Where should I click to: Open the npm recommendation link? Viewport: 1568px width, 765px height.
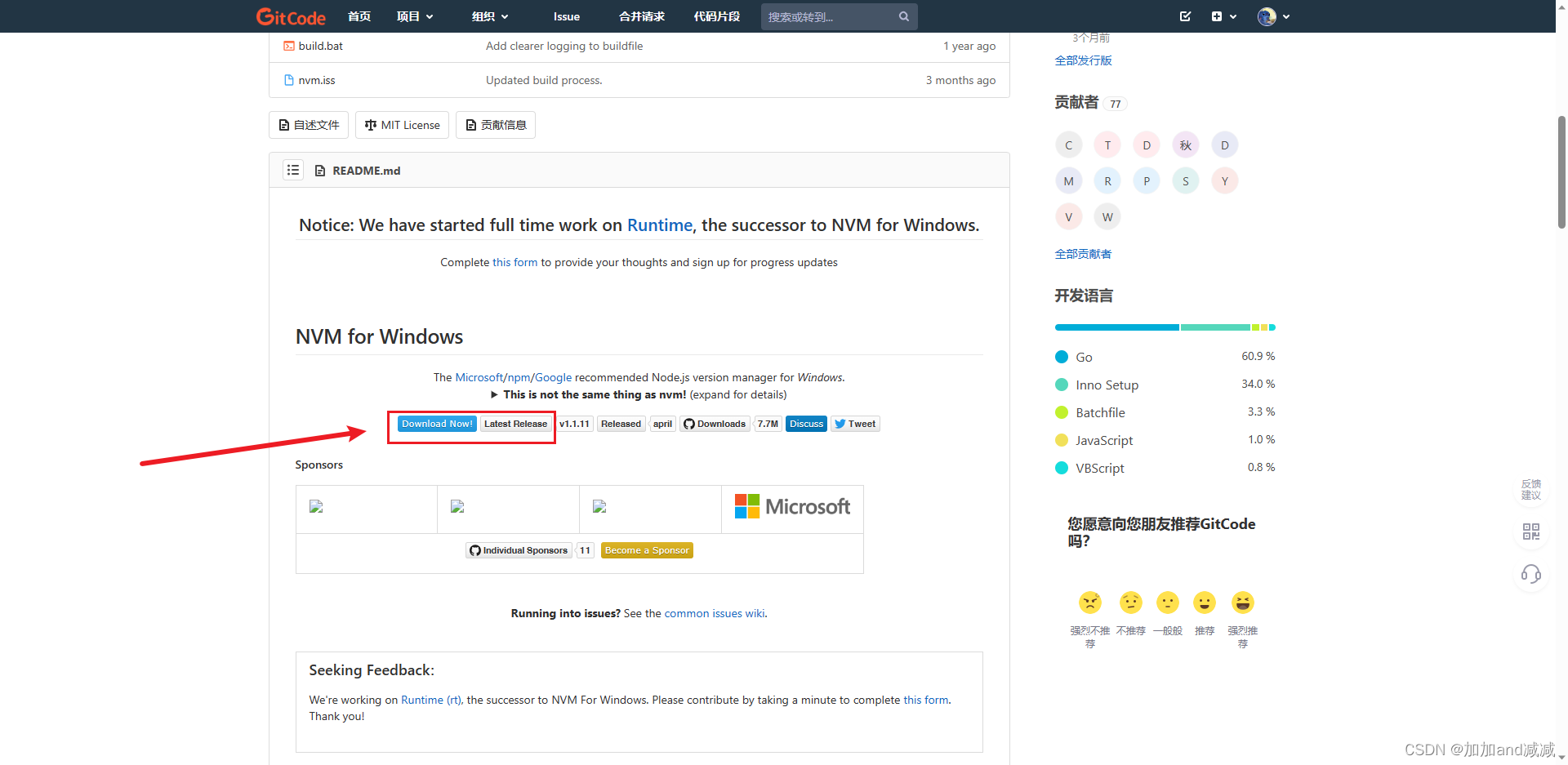click(x=519, y=377)
